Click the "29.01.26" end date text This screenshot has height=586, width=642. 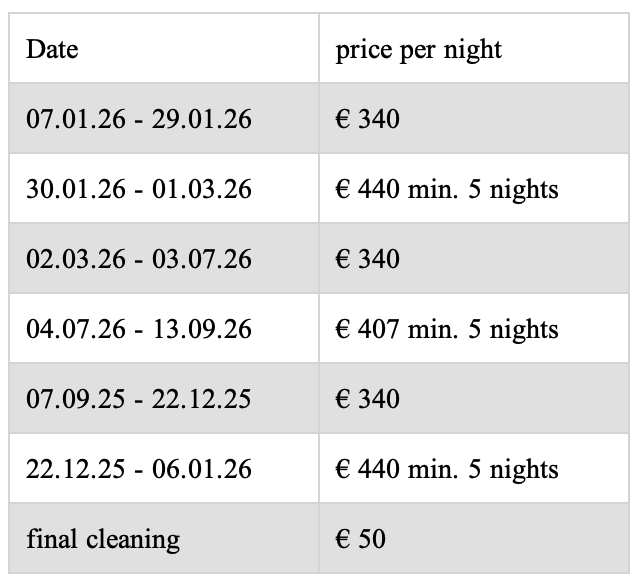[x=202, y=119]
